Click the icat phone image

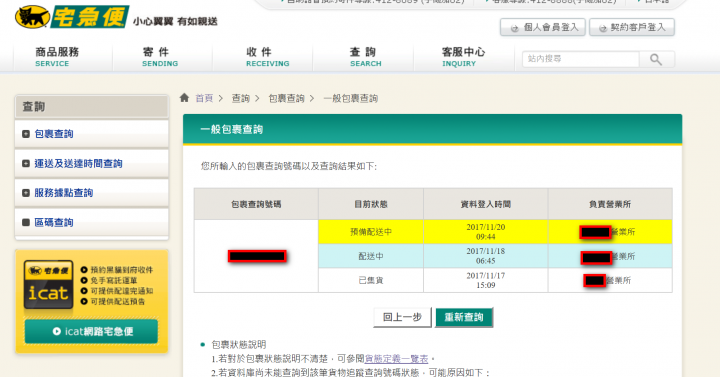click(x=48, y=286)
